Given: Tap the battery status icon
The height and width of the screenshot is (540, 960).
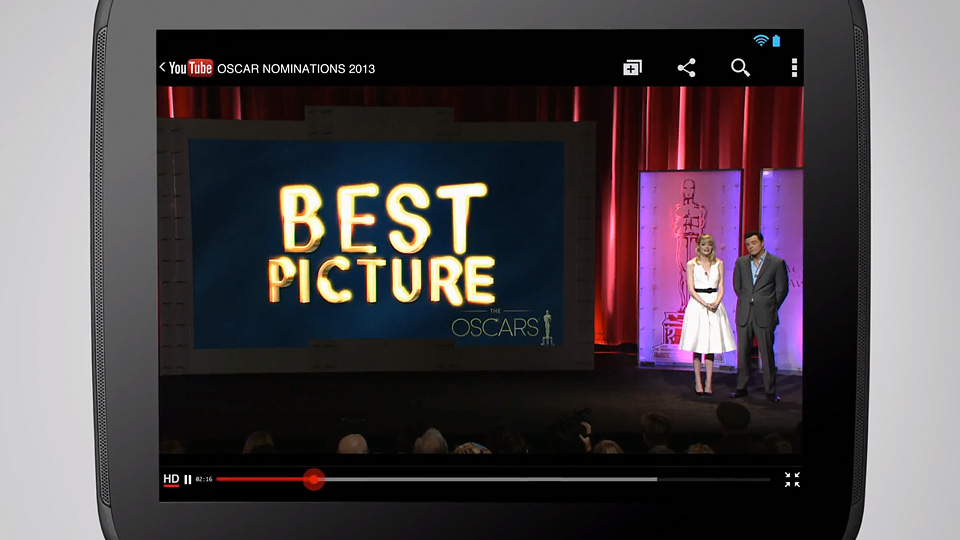Looking at the screenshot, I should click(777, 41).
